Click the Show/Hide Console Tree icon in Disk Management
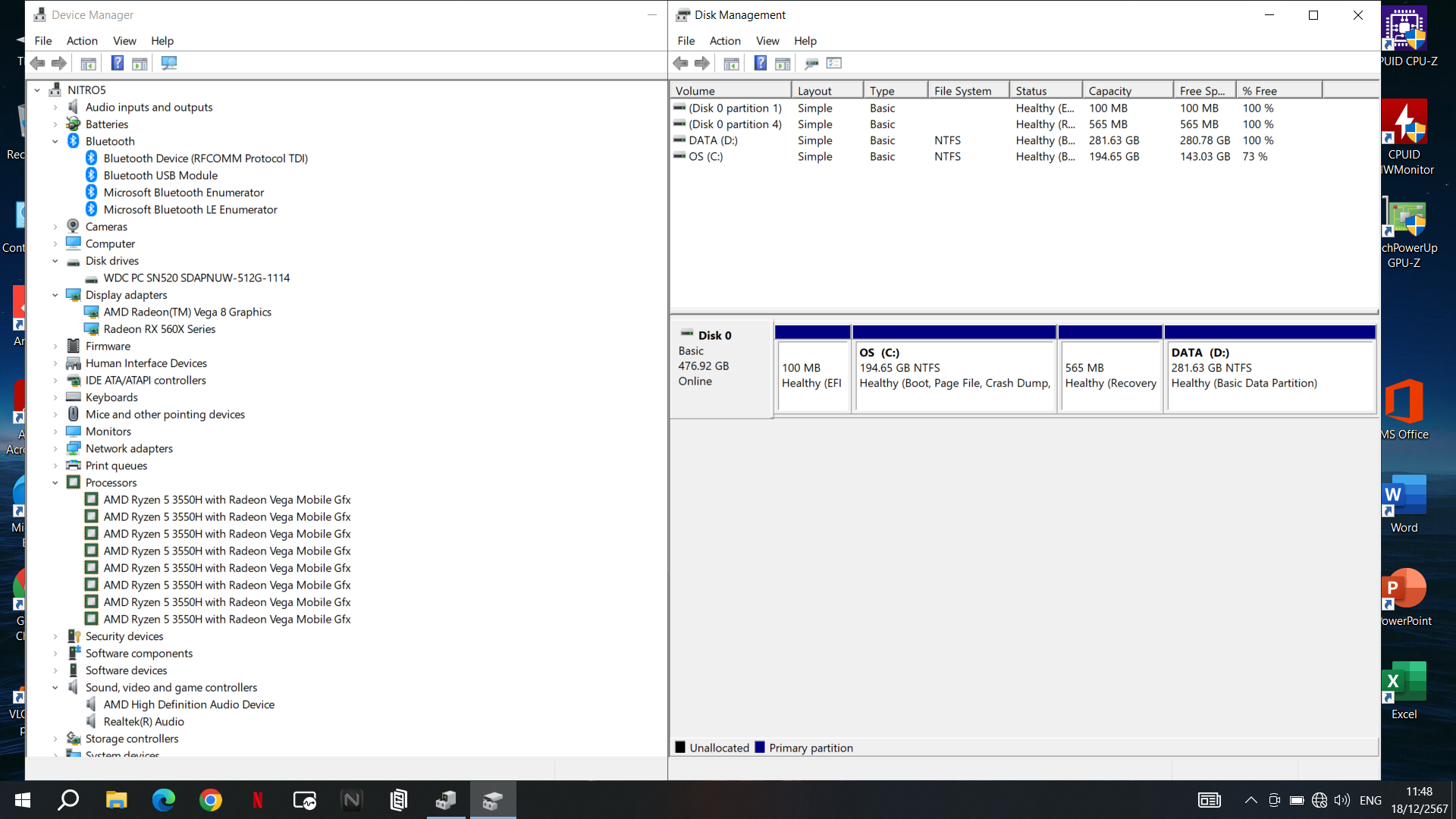 [732, 64]
